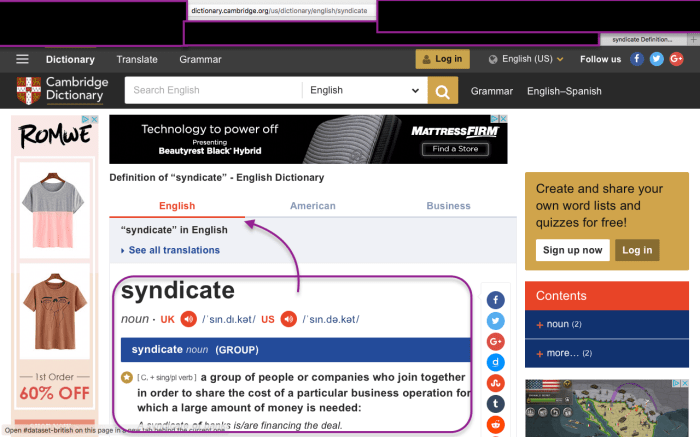Go to the Cambridge Dictionary logo homepage
Screen dimensions: 700x437
[x=60, y=90]
